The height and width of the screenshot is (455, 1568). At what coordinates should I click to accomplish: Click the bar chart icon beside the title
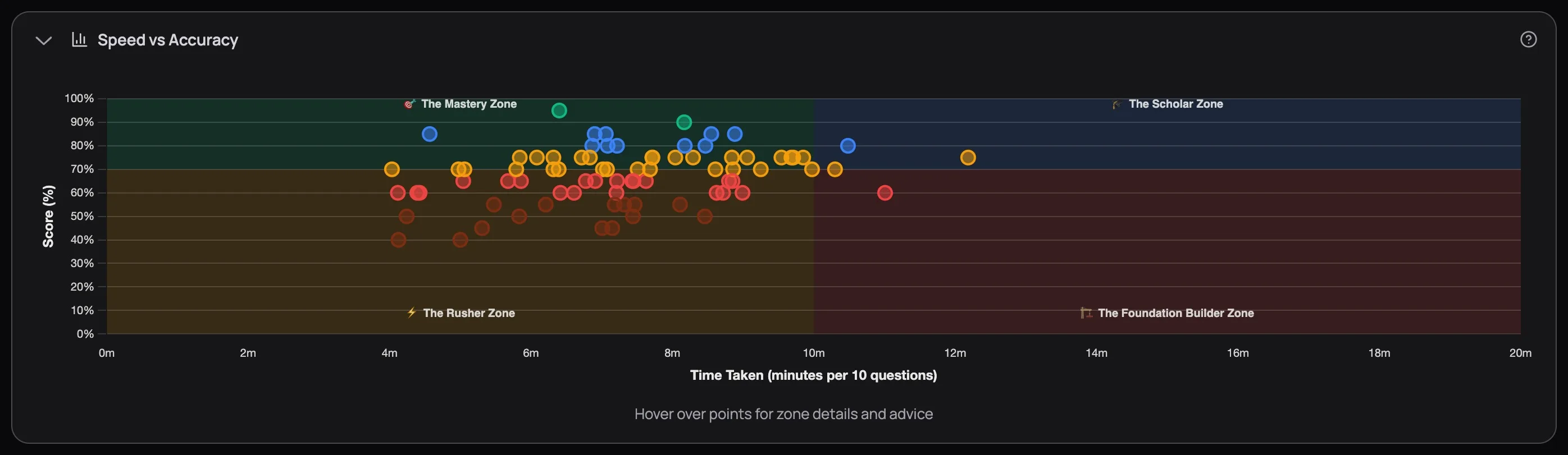[x=79, y=39]
